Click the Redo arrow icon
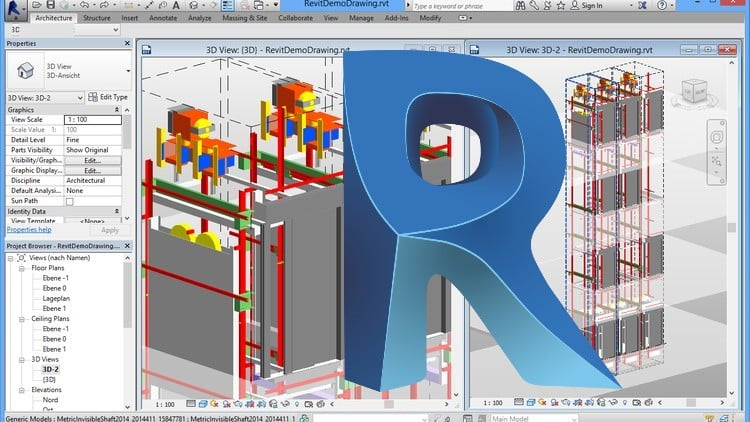750x422 pixels. click(x=104, y=5)
